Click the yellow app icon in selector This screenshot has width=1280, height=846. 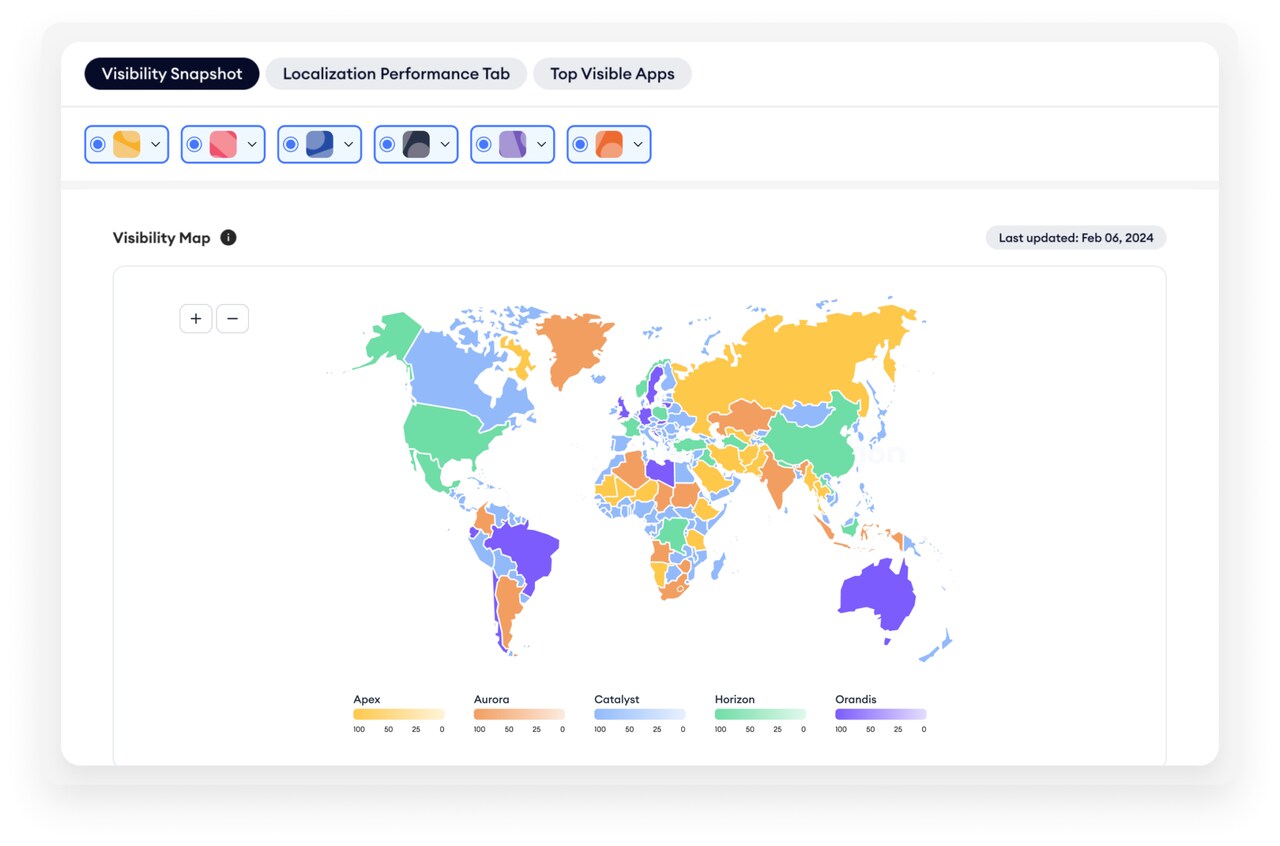tap(127, 144)
